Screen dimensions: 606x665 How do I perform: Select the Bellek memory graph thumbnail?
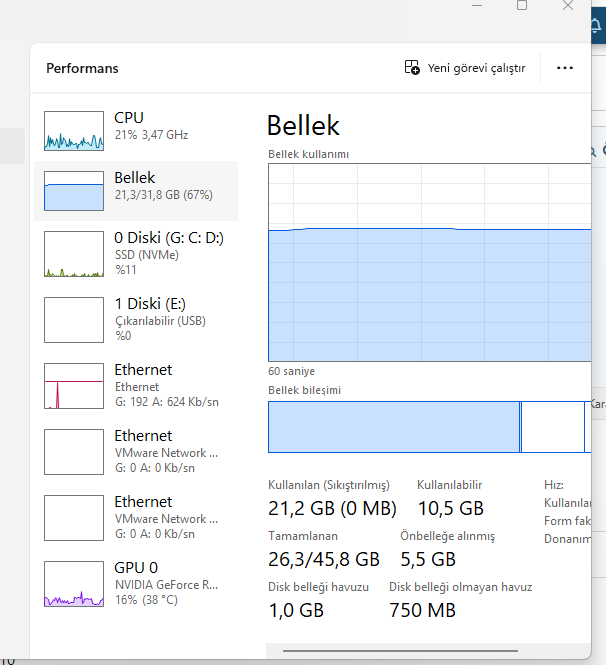click(x=74, y=191)
